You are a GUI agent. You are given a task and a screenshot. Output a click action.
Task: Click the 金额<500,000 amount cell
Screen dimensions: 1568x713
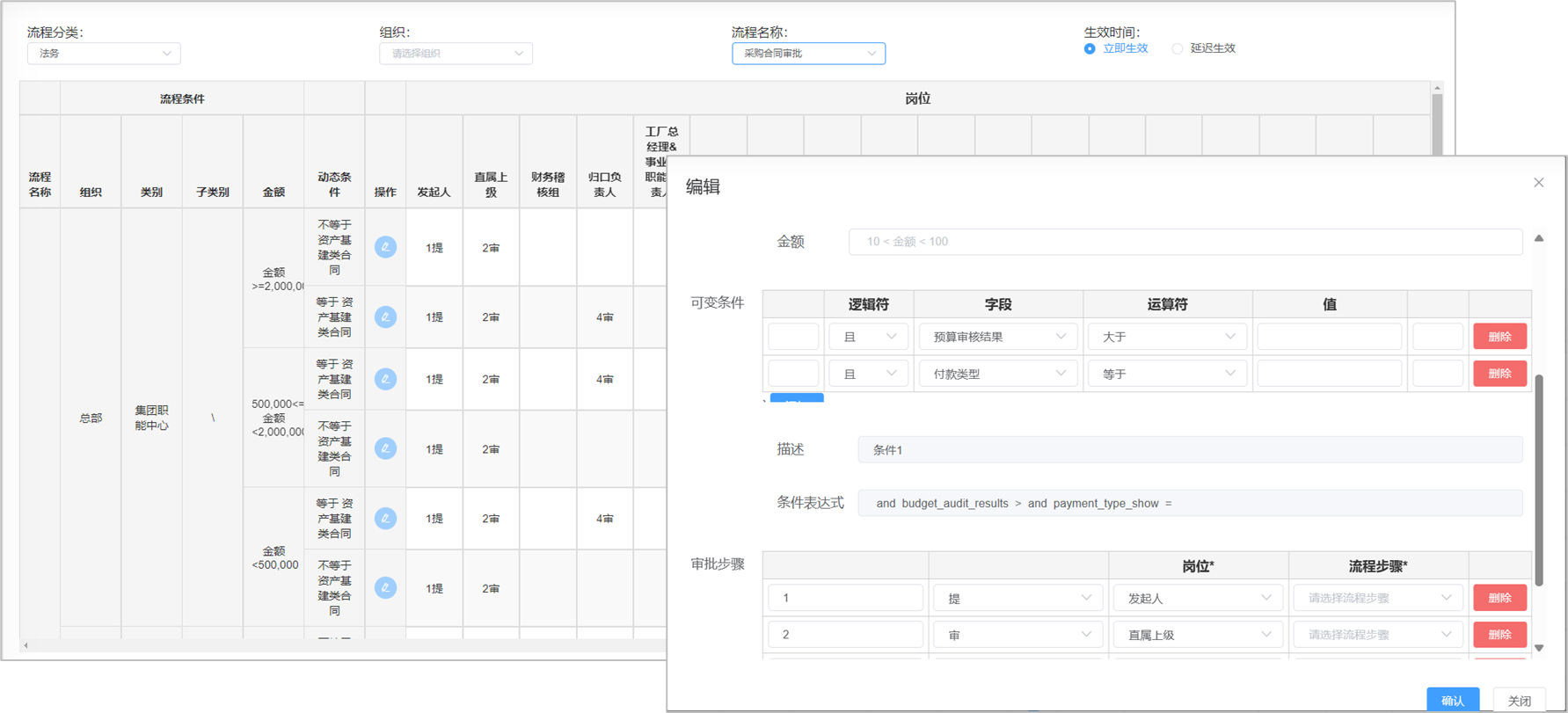273,557
